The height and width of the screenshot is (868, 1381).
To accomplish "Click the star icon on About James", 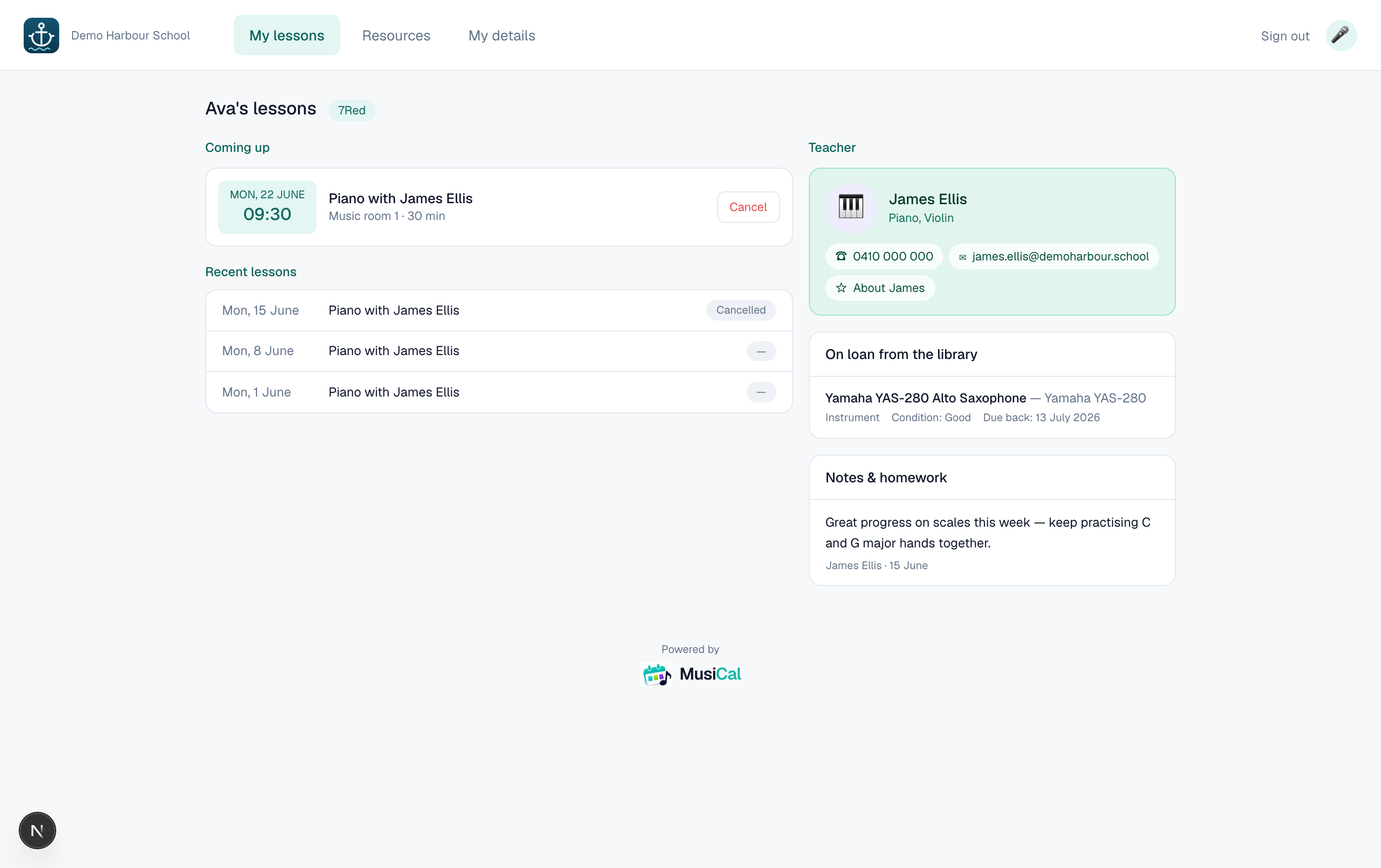I will [x=841, y=288].
